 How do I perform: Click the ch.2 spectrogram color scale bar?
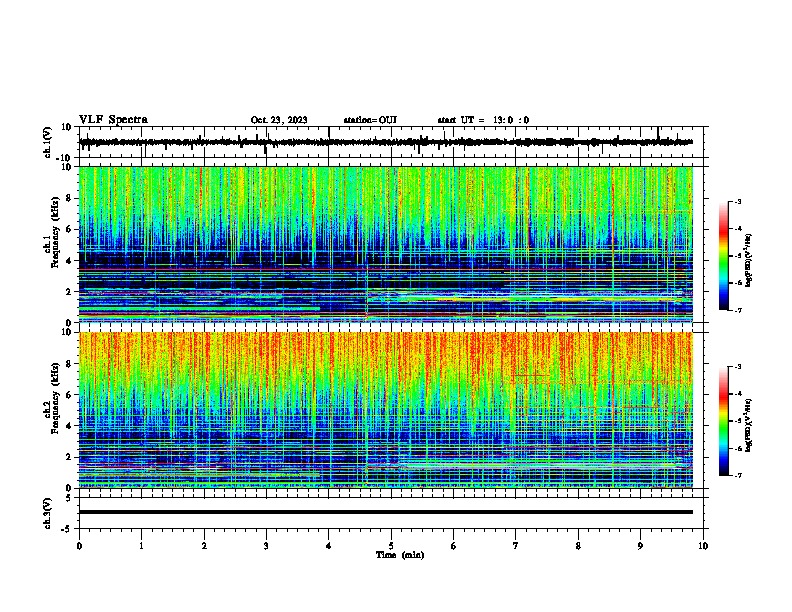pyautogui.click(x=724, y=421)
